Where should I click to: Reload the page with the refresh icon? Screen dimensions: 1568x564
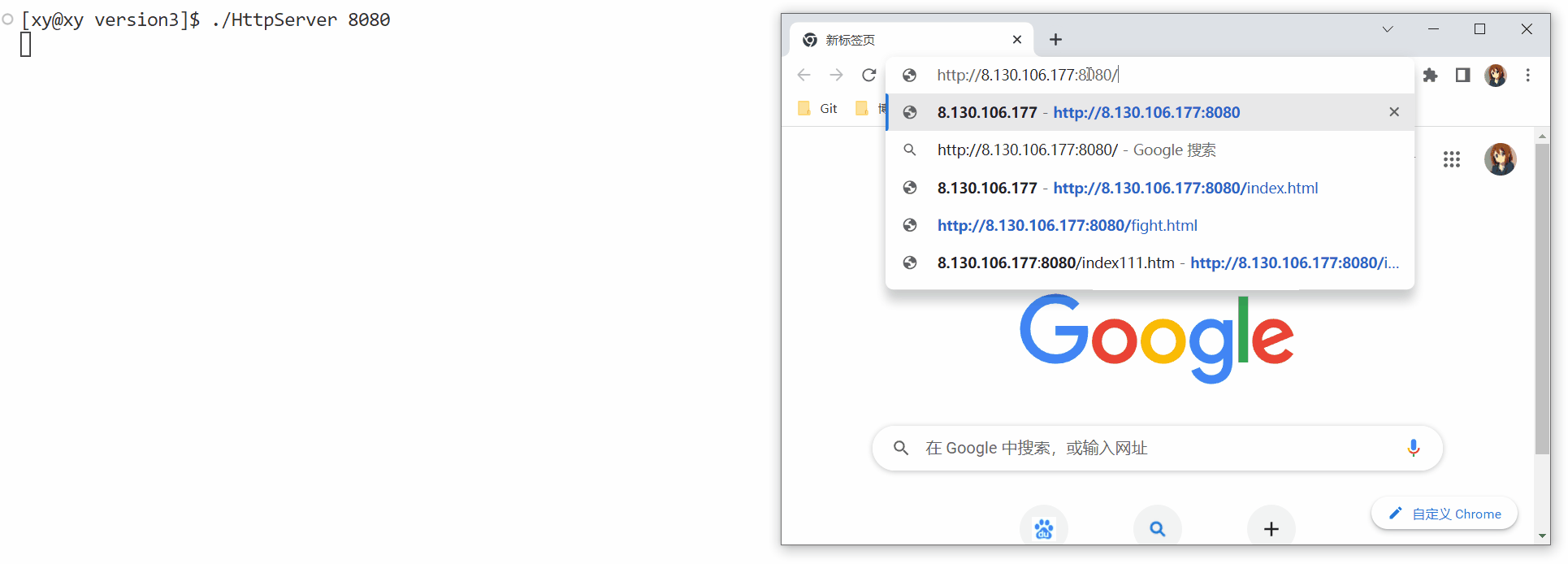click(869, 75)
